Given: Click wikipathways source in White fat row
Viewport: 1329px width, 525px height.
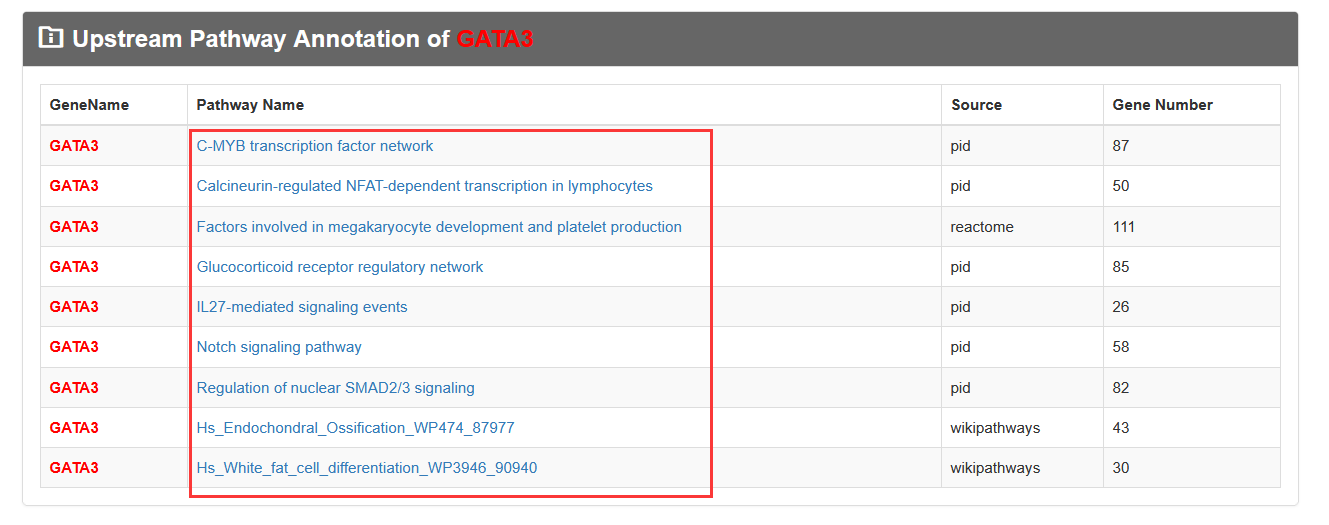Looking at the screenshot, I should [995, 468].
